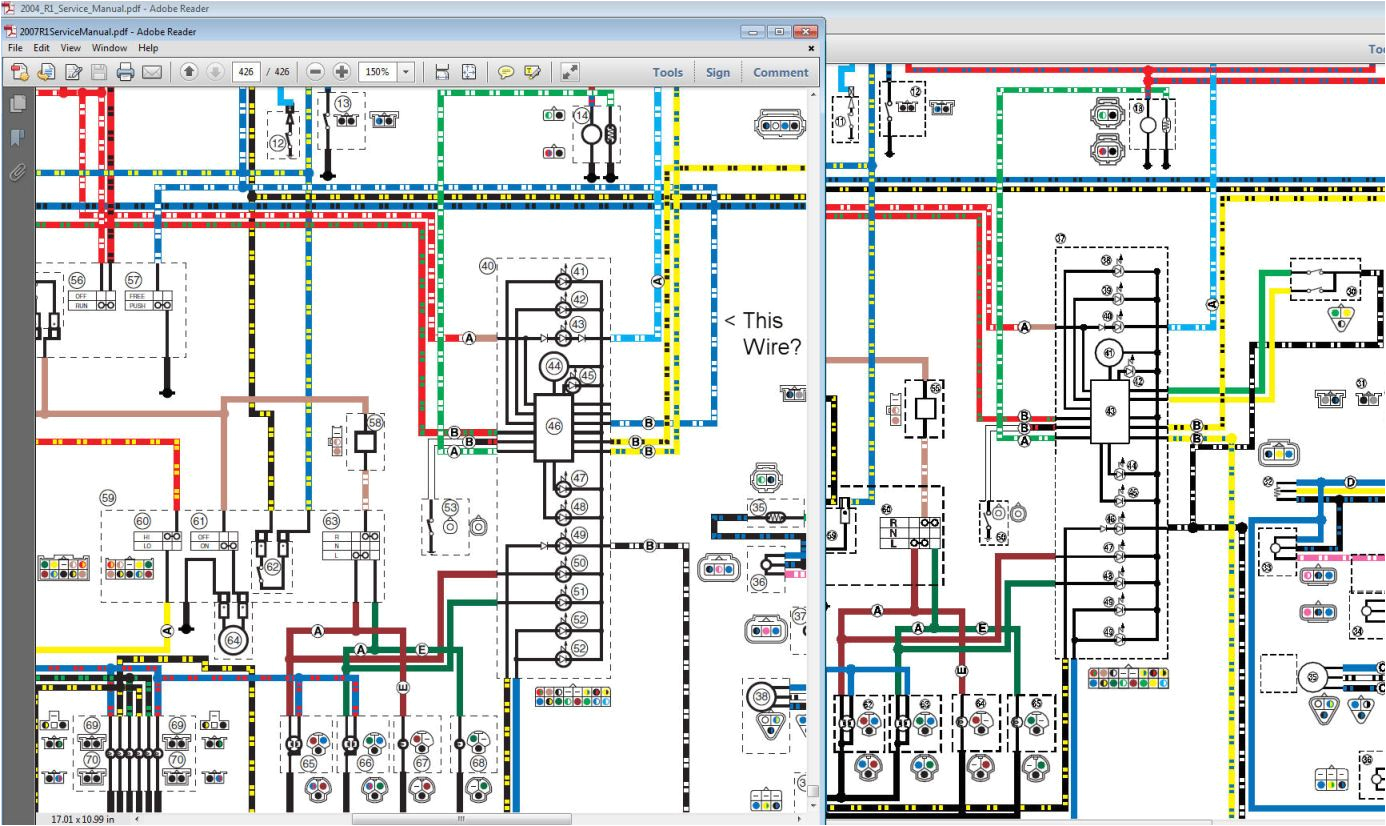Screen dimensions: 1386x826
Task: Zoom out using the minus icon
Action: tap(314, 71)
